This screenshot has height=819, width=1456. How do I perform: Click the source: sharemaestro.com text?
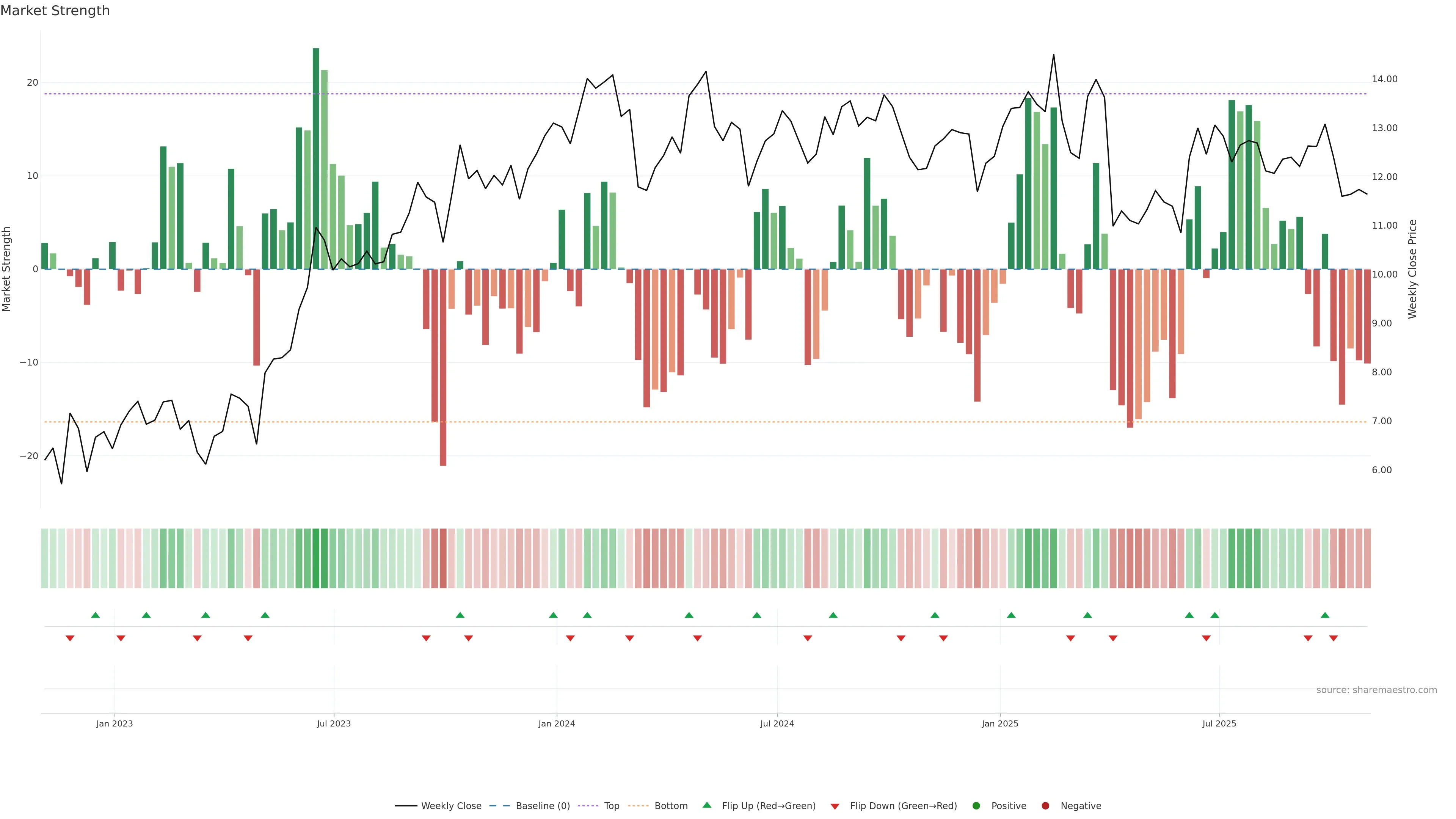click(x=1376, y=690)
